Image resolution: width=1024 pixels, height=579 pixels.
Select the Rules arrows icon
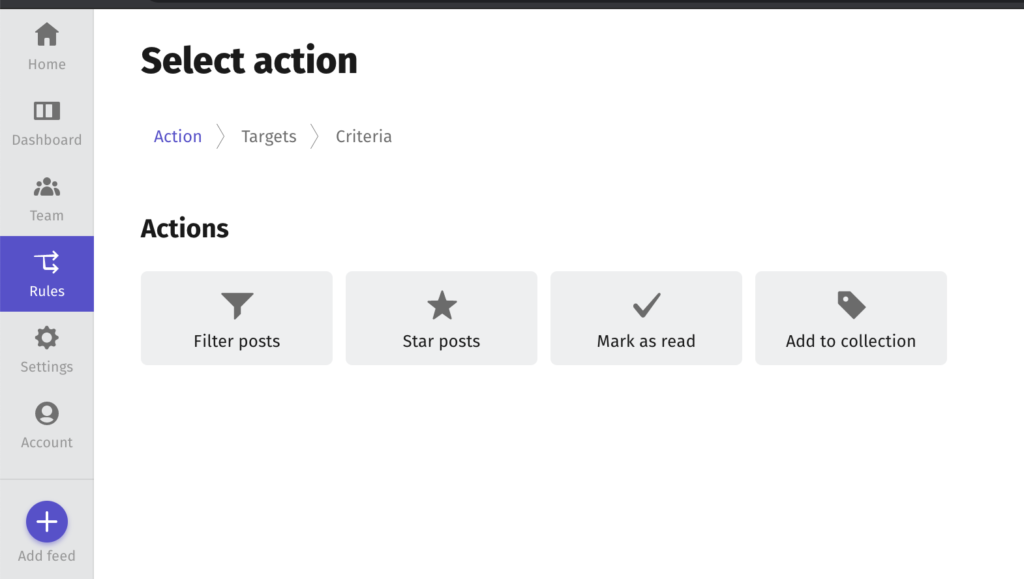46,262
